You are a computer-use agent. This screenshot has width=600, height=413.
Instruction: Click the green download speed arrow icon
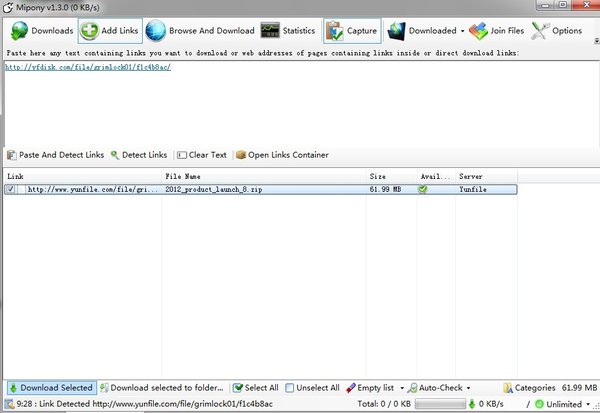[472, 404]
